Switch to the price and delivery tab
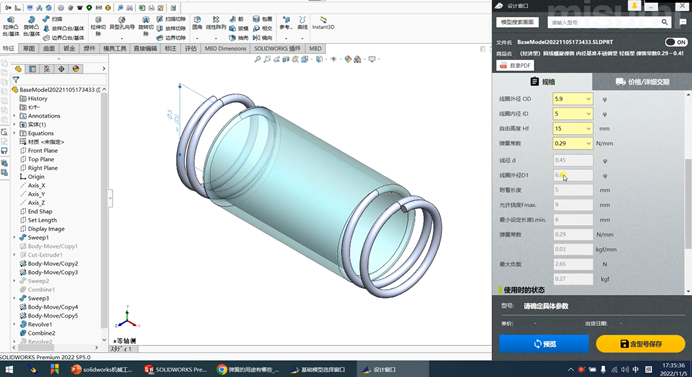The image size is (692, 377). coord(642,82)
